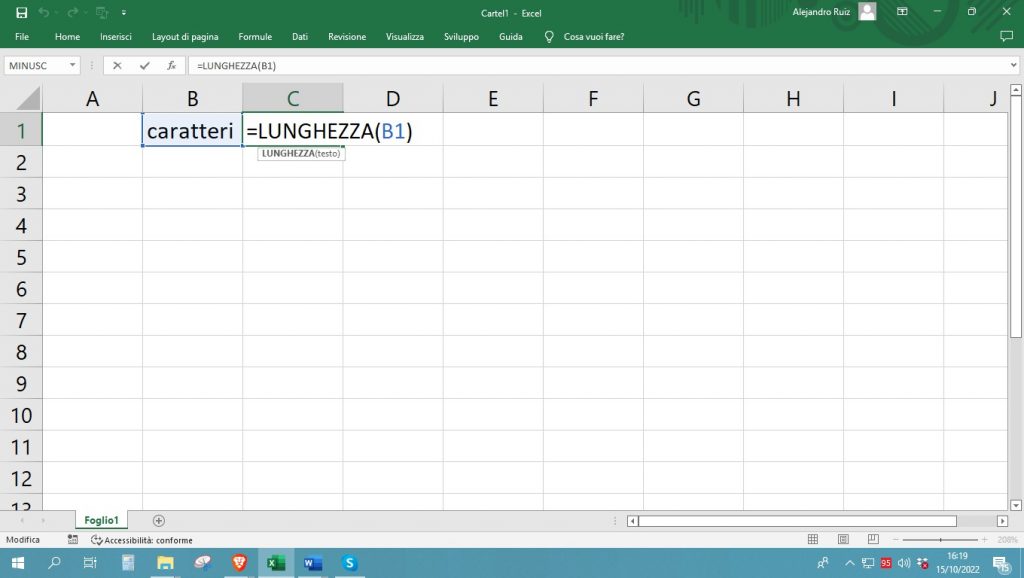Select cell B1 containing "caratteri"

point(192,131)
